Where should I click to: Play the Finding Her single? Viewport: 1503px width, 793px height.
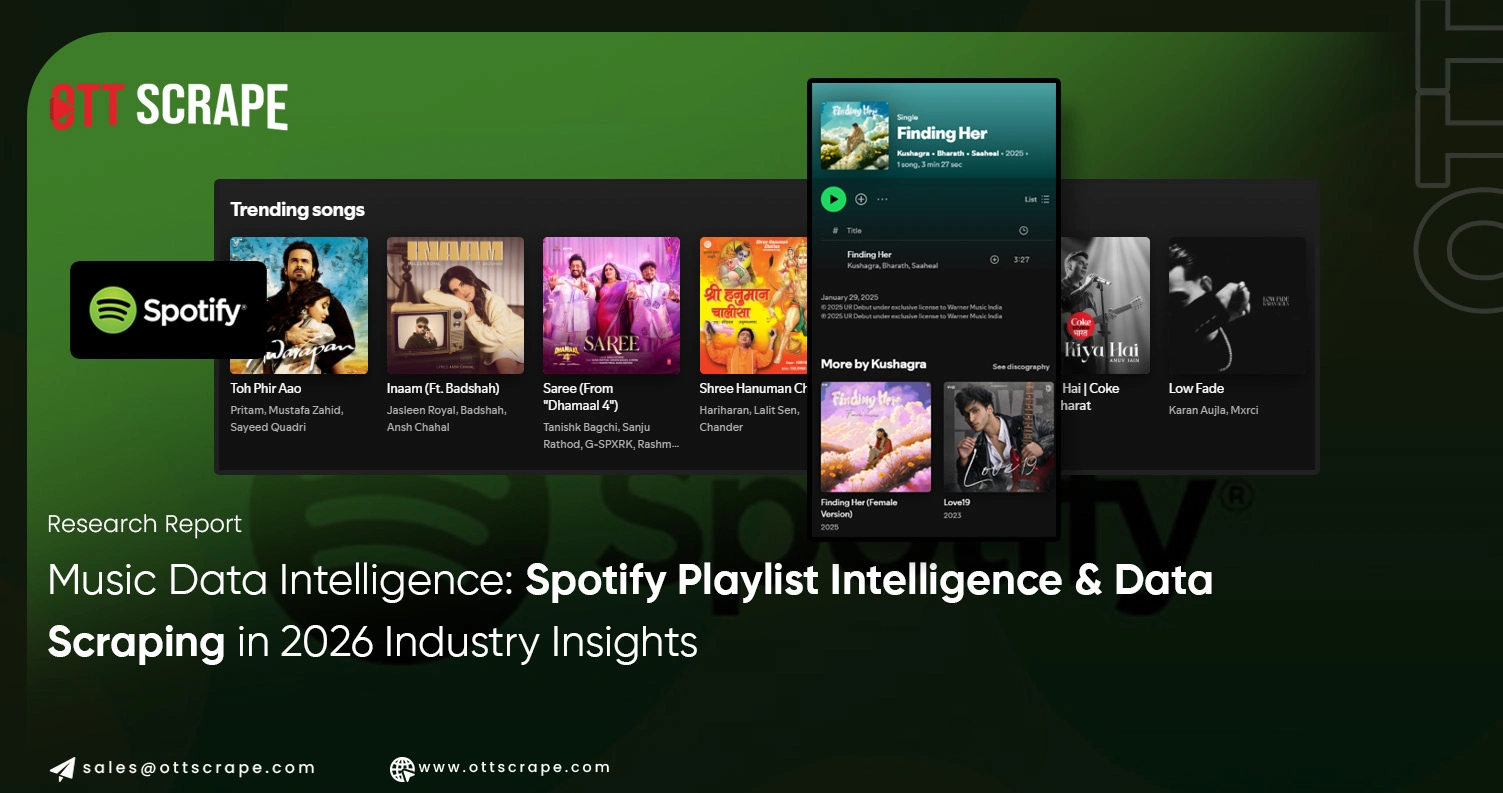coord(833,199)
